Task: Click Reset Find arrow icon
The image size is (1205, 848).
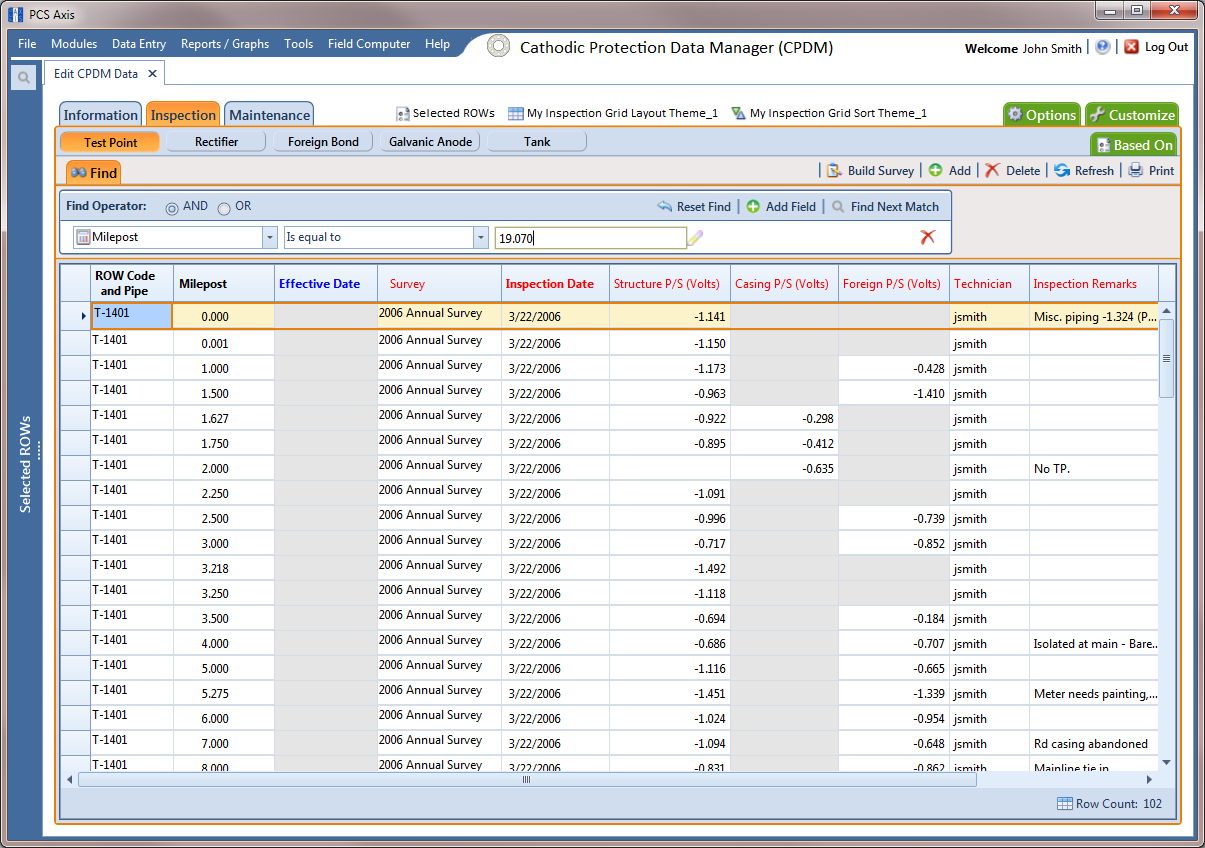Action: point(665,207)
